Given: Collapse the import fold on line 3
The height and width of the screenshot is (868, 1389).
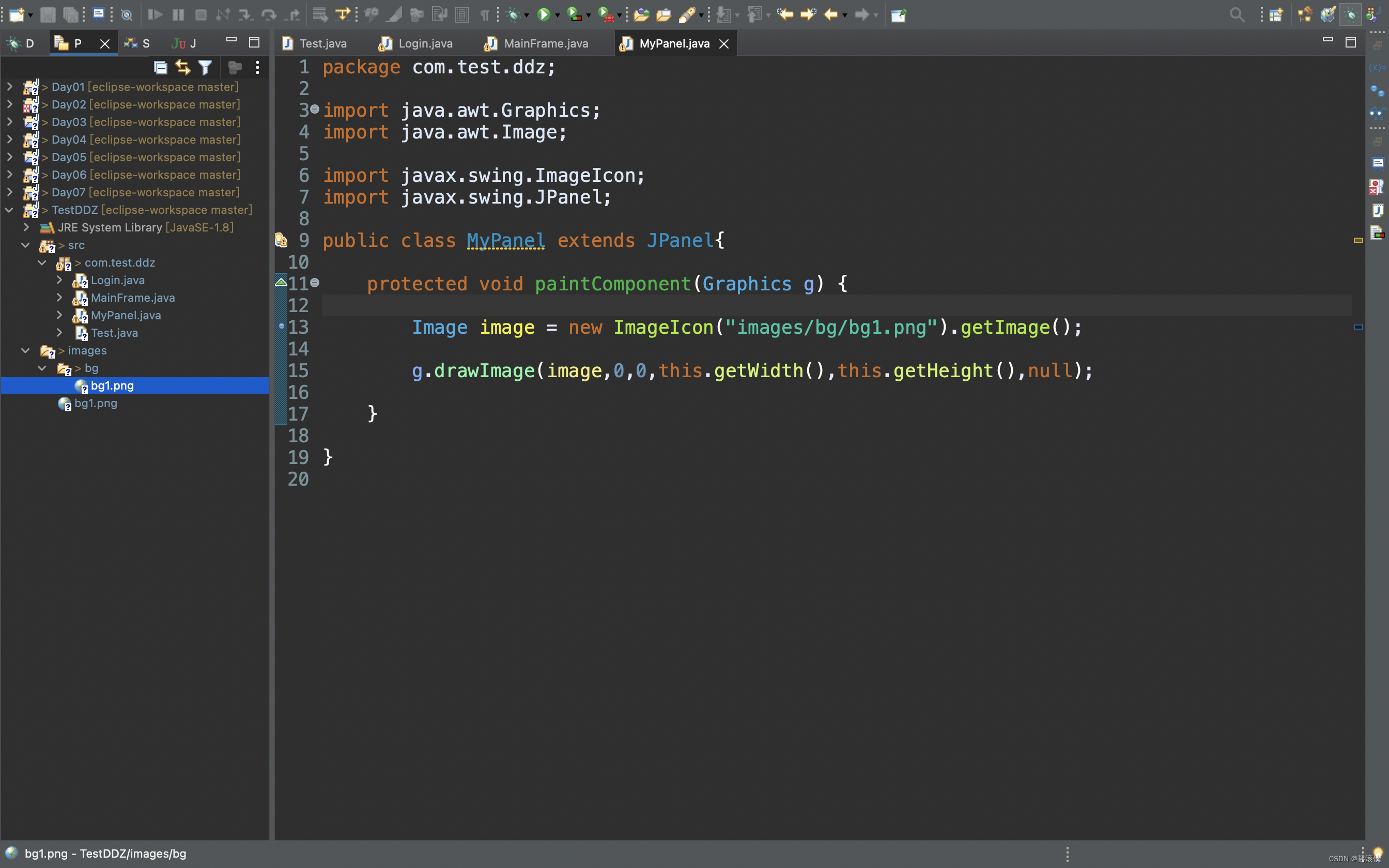Looking at the screenshot, I should click(315, 109).
